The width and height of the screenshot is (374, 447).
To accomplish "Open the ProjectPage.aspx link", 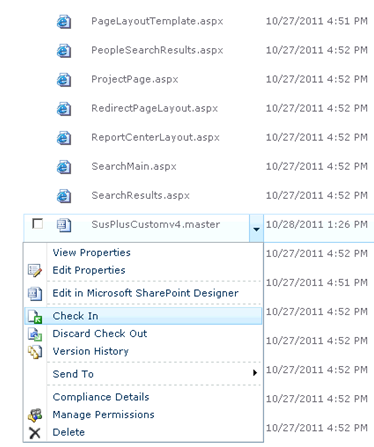I will click(x=135, y=79).
